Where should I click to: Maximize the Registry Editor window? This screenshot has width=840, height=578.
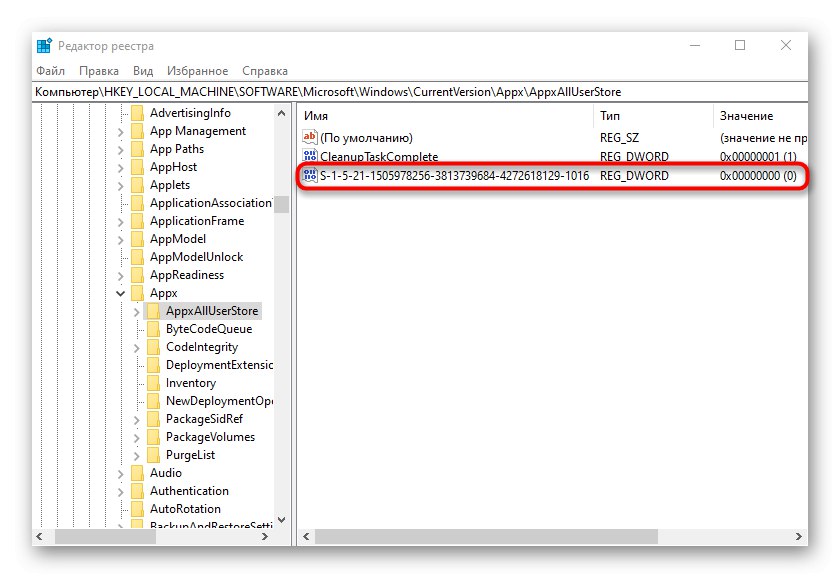740,46
